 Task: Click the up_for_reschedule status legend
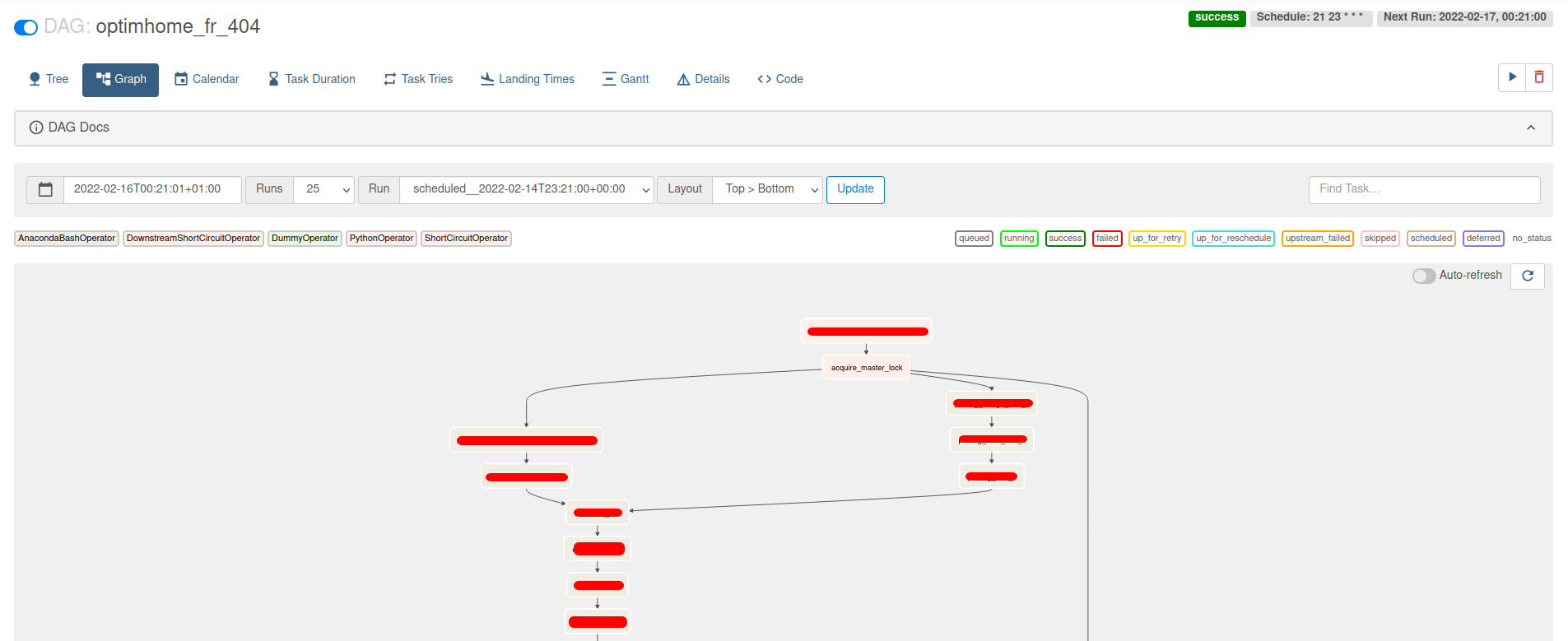click(x=1234, y=239)
